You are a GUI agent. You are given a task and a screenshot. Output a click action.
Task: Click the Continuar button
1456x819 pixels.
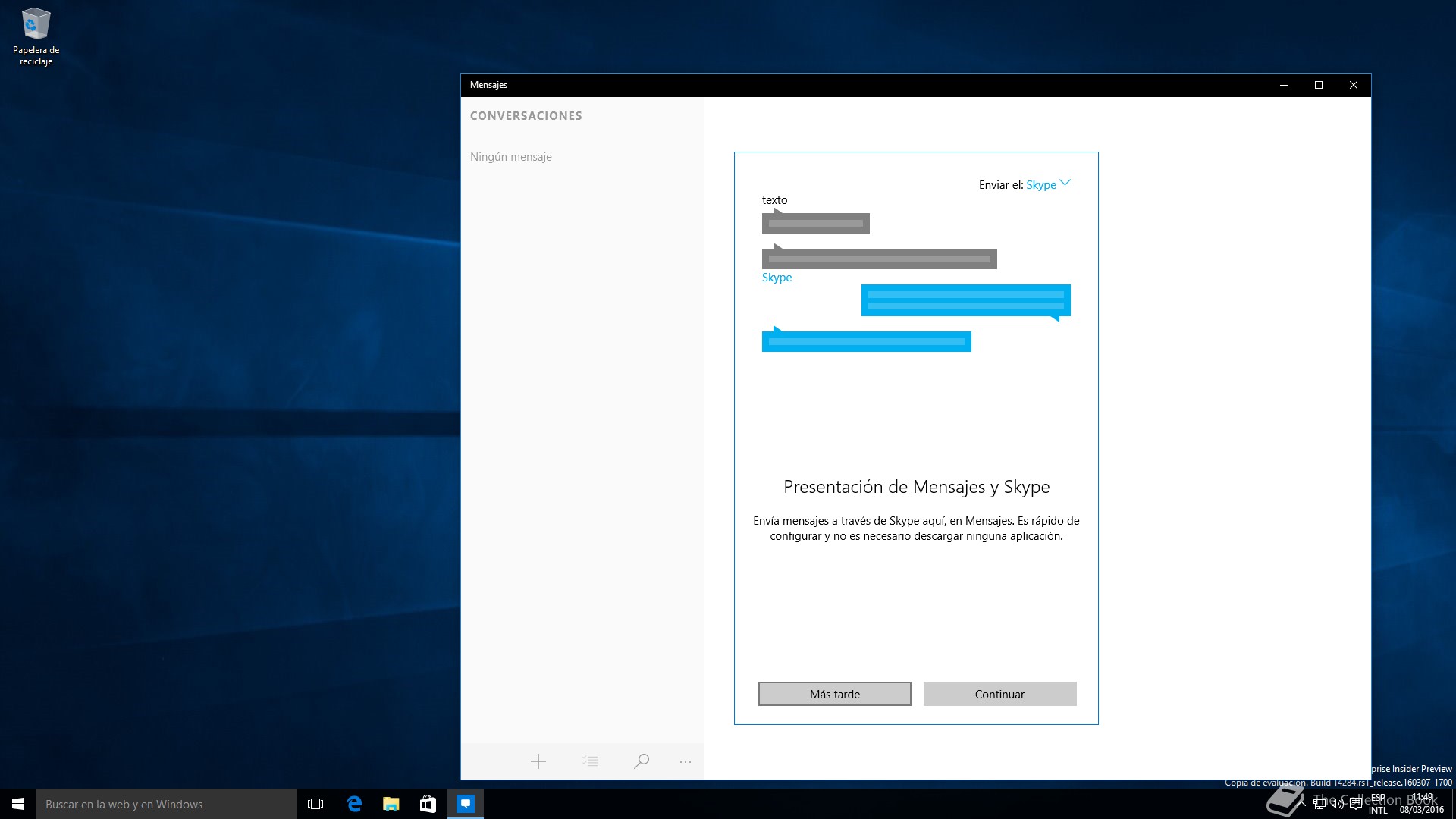click(x=999, y=694)
